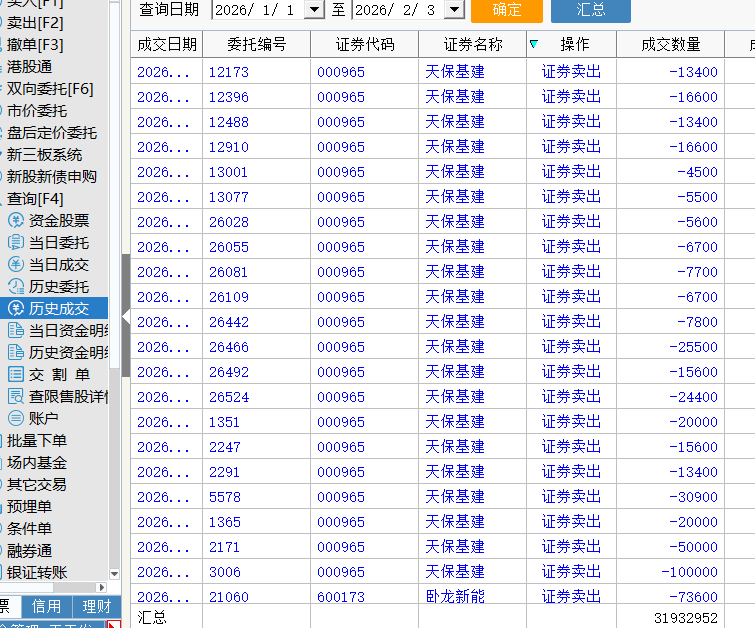755x628 pixels.
Task: Open 账户 icon in sidebar
Action: point(16,418)
